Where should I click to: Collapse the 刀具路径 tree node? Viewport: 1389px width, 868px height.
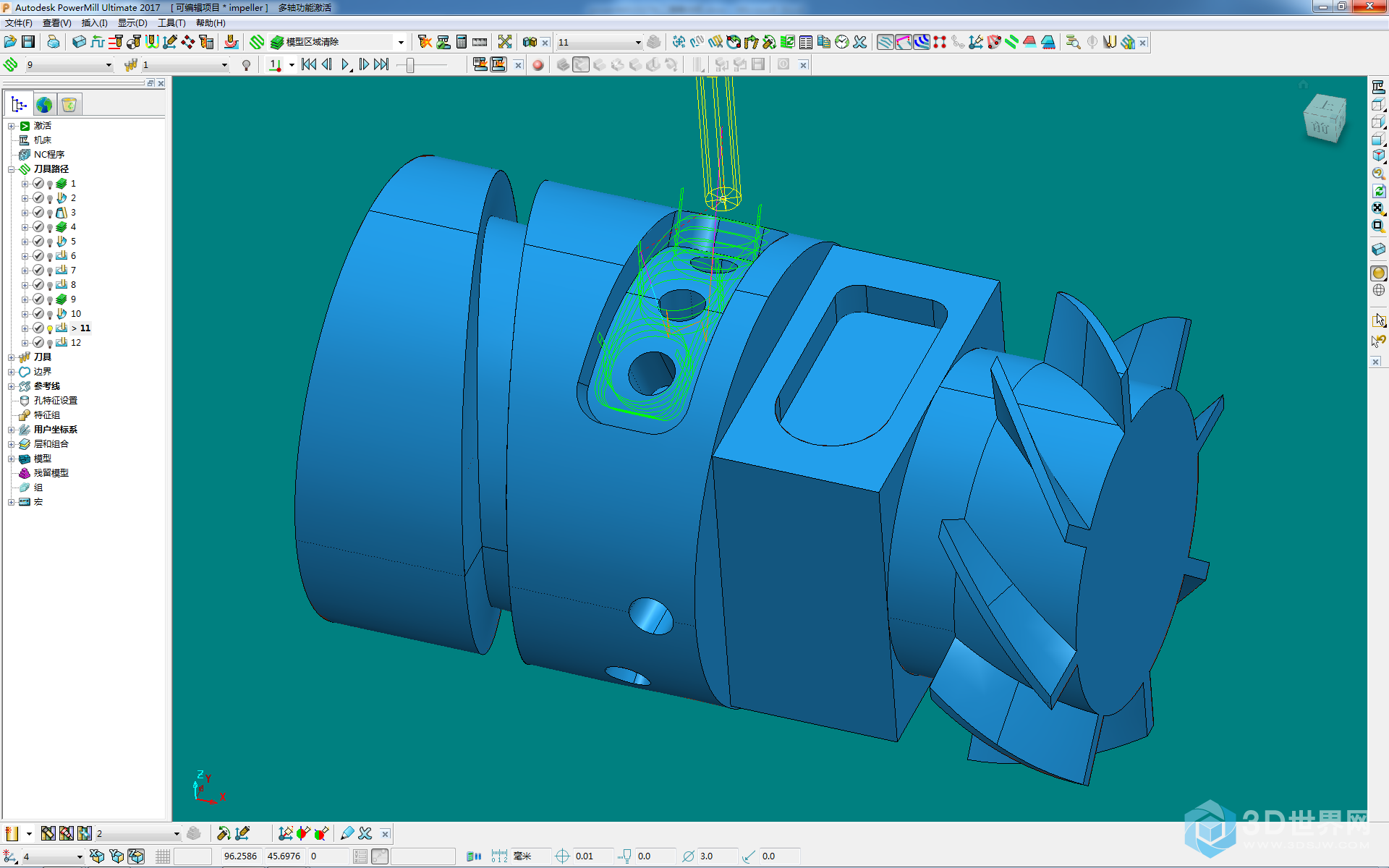(12, 169)
